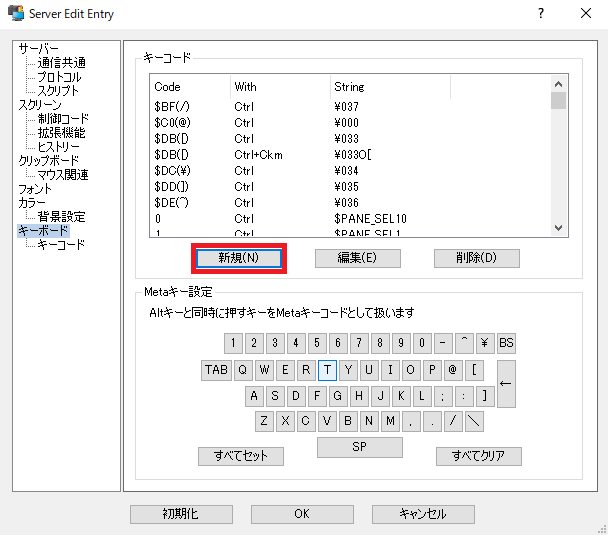Click the 初期化 button
Screen dimensions: 608x535
tap(181, 514)
